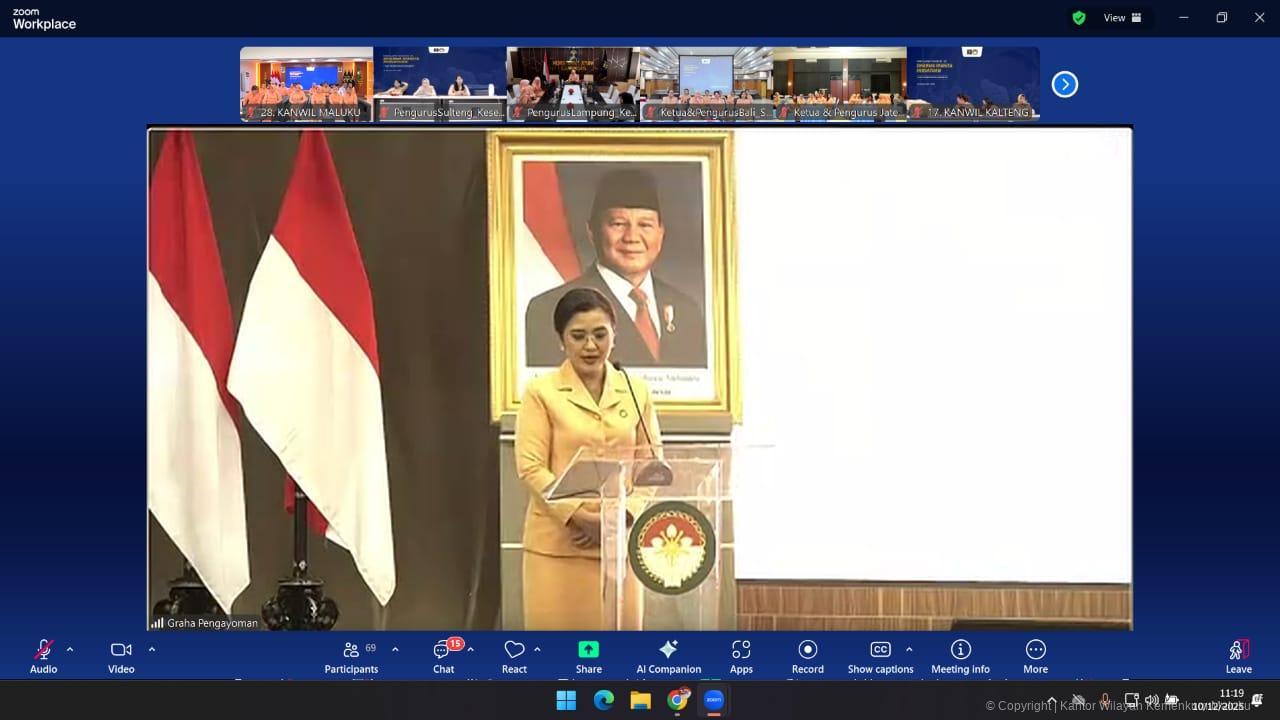Unmute the microphone with Audio button
Image resolution: width=1280 pixels, height=720 pixels.
[43, 656]
